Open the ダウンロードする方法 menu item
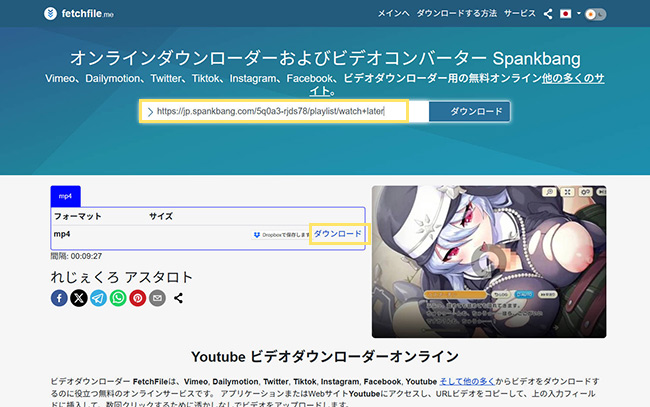The width and height of the screenshot is (650, 407). (x=456, y=14)
